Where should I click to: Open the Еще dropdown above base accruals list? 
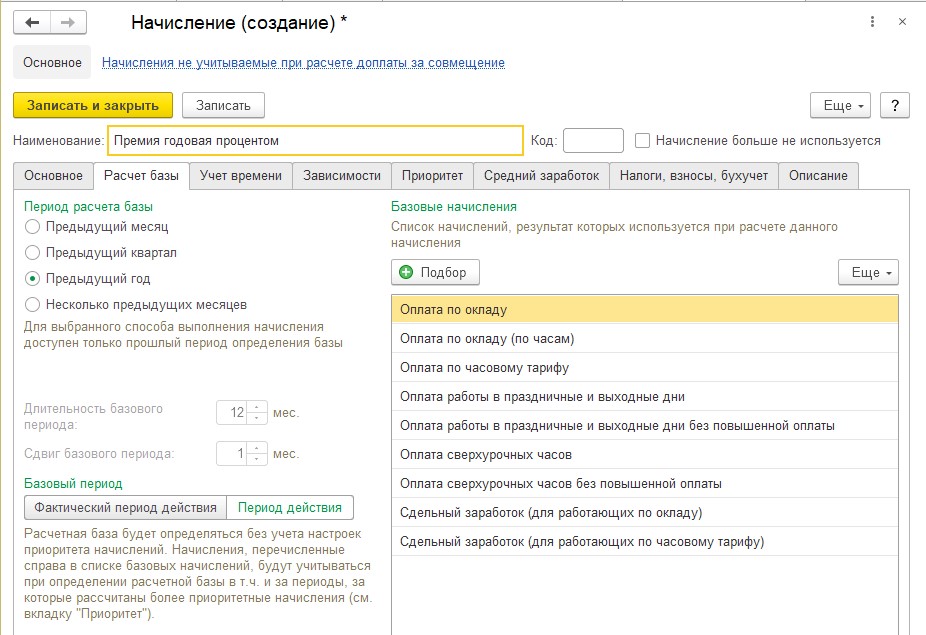[x=868, y=272]
